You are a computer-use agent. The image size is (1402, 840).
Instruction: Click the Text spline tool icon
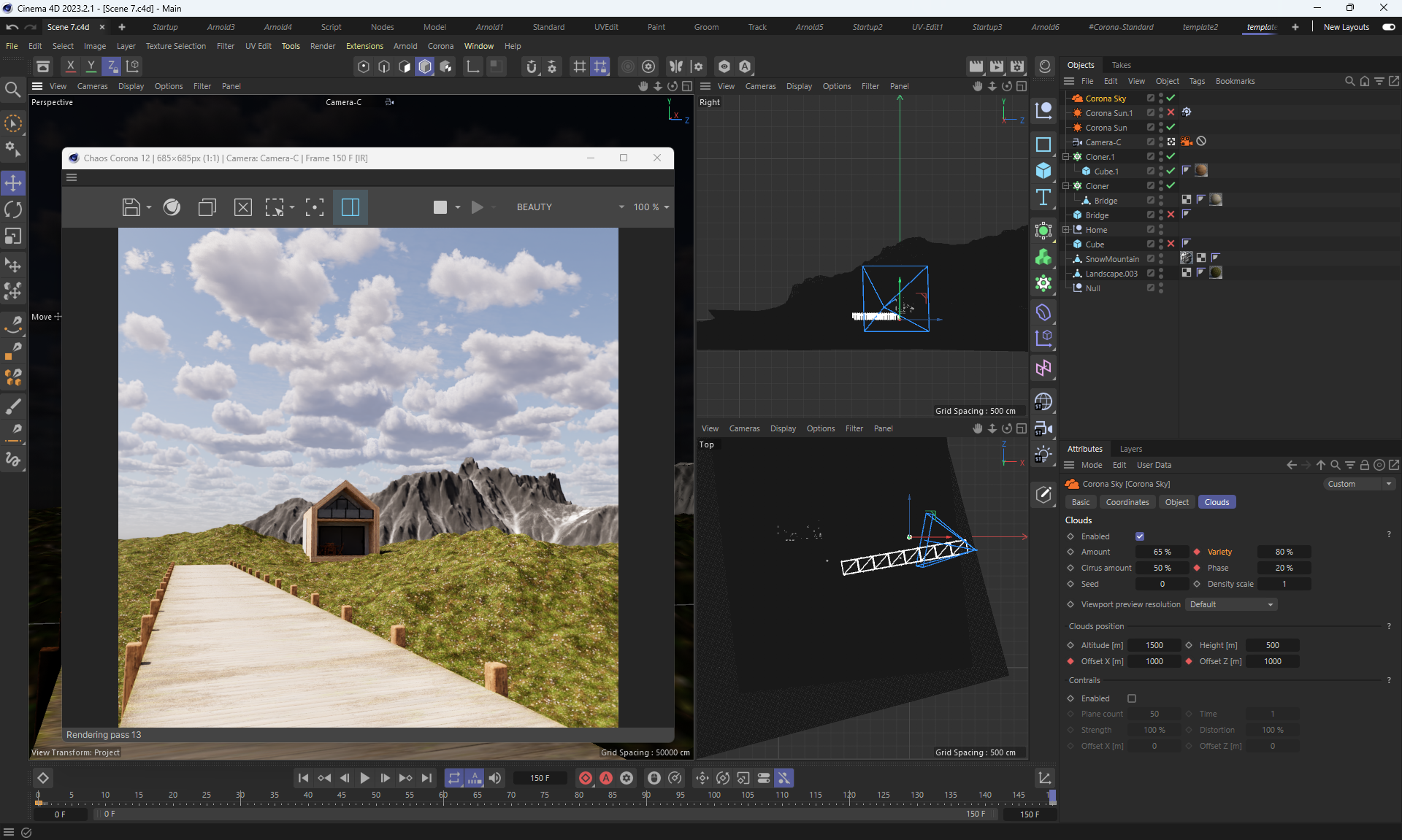(x=1043, y=197)
